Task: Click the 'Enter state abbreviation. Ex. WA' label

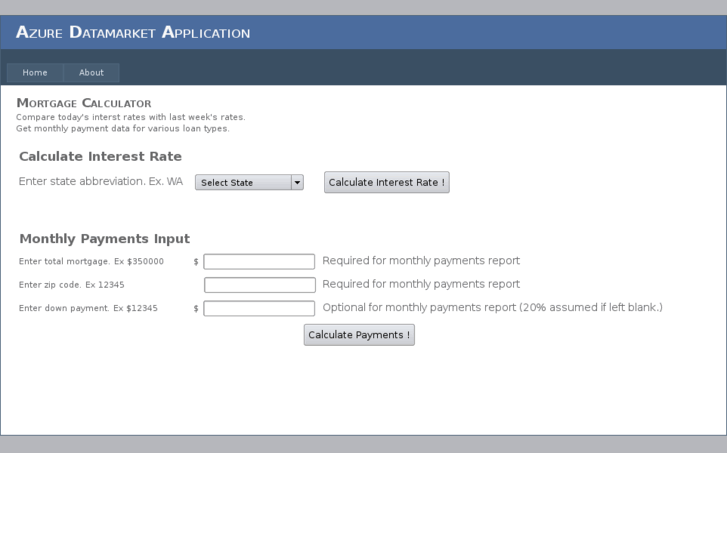Action: [101, 181]
